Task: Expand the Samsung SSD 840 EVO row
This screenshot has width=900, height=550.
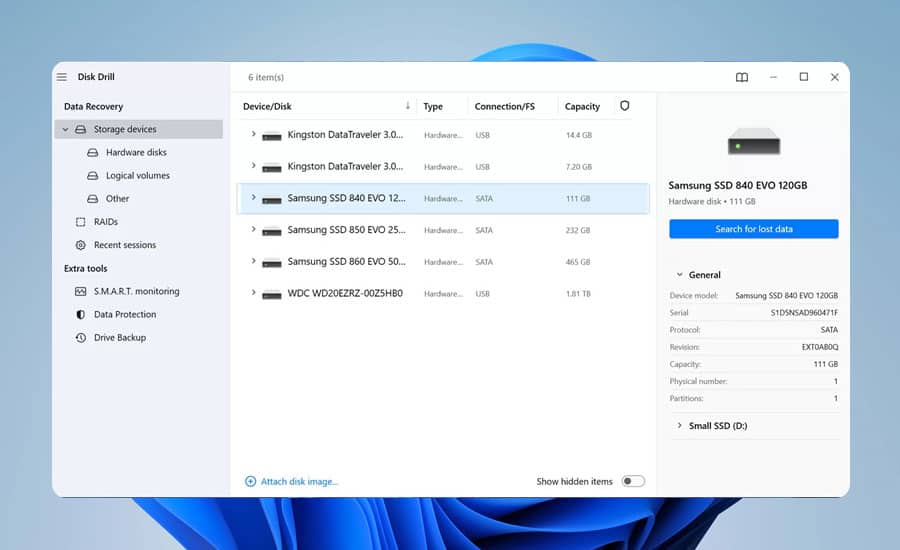Action: (x=253, y=197)
